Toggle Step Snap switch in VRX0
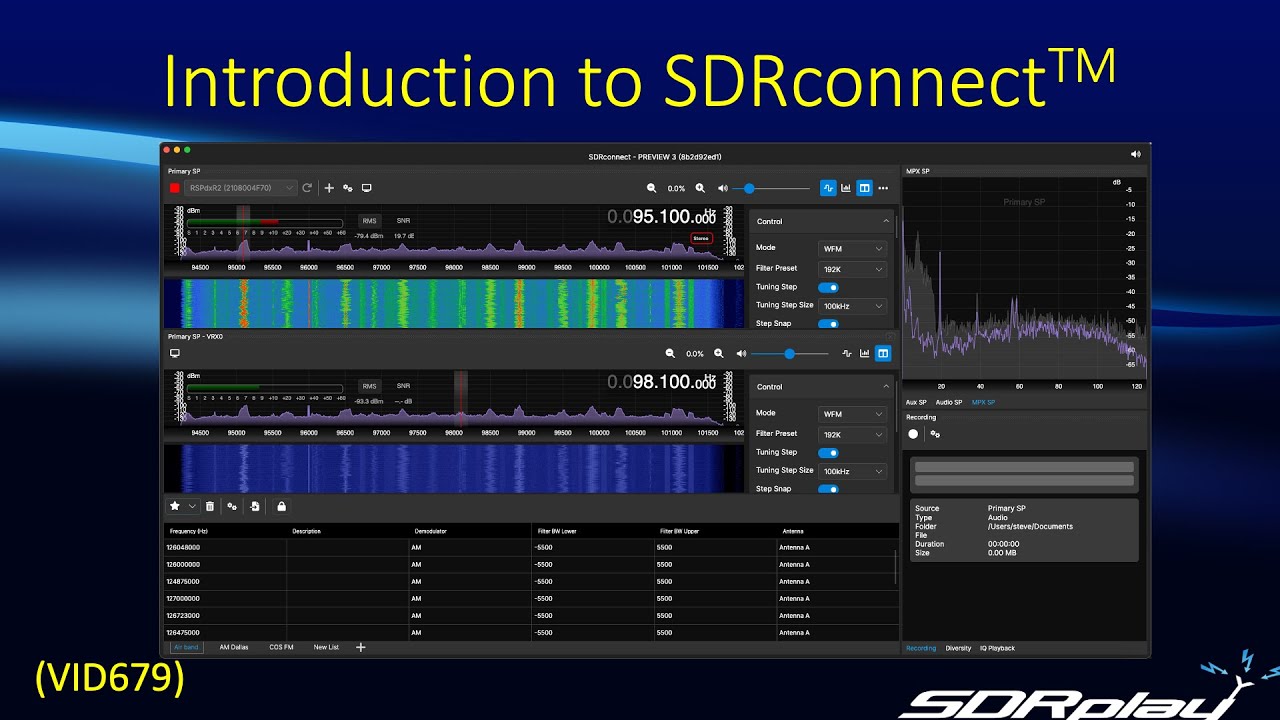1280x720 pixels. pos(828,489)
